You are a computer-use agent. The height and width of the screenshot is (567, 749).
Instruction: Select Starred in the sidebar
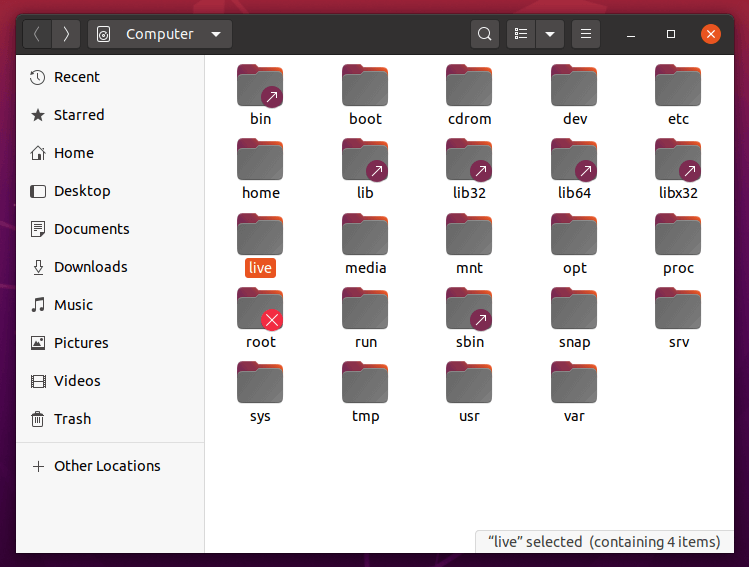(x=78, y=115)
